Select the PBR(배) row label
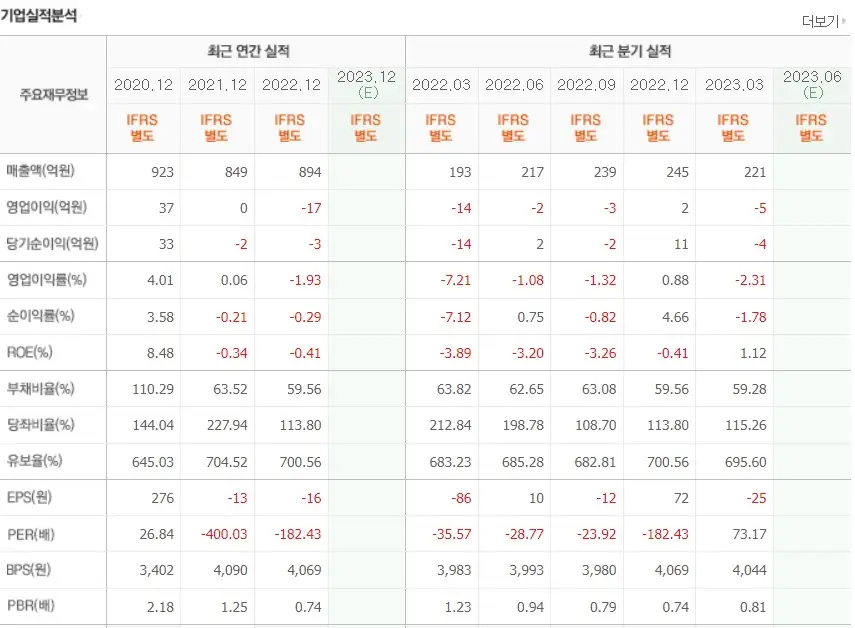This screenshot has height=628, width=855. coord(33,606)
